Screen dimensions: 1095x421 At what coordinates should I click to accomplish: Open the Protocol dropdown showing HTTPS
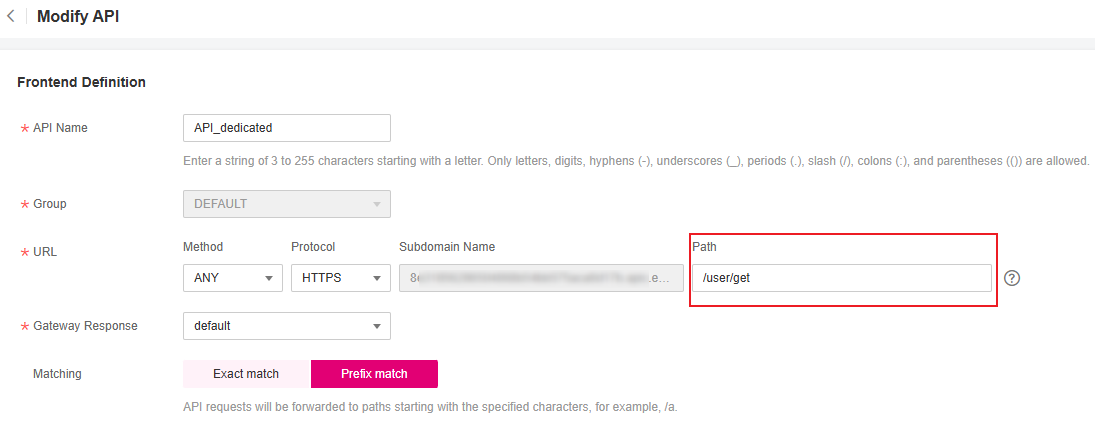click(340, 278)
